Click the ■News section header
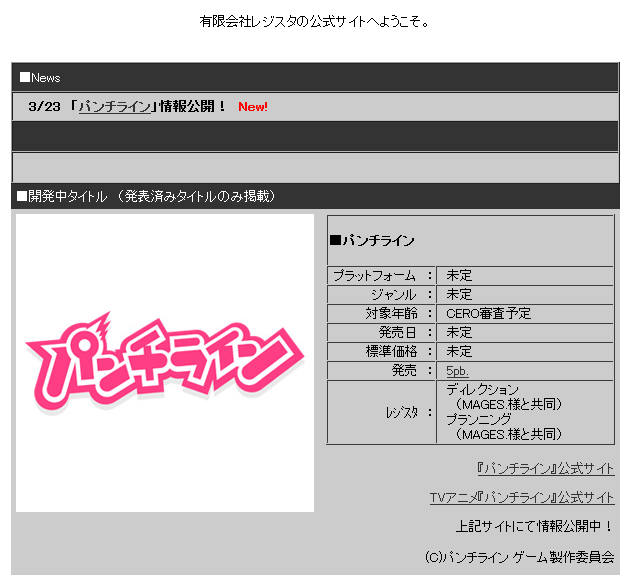Image resolution: width=635 pixels, height=575 pixels. pos(315,77)
